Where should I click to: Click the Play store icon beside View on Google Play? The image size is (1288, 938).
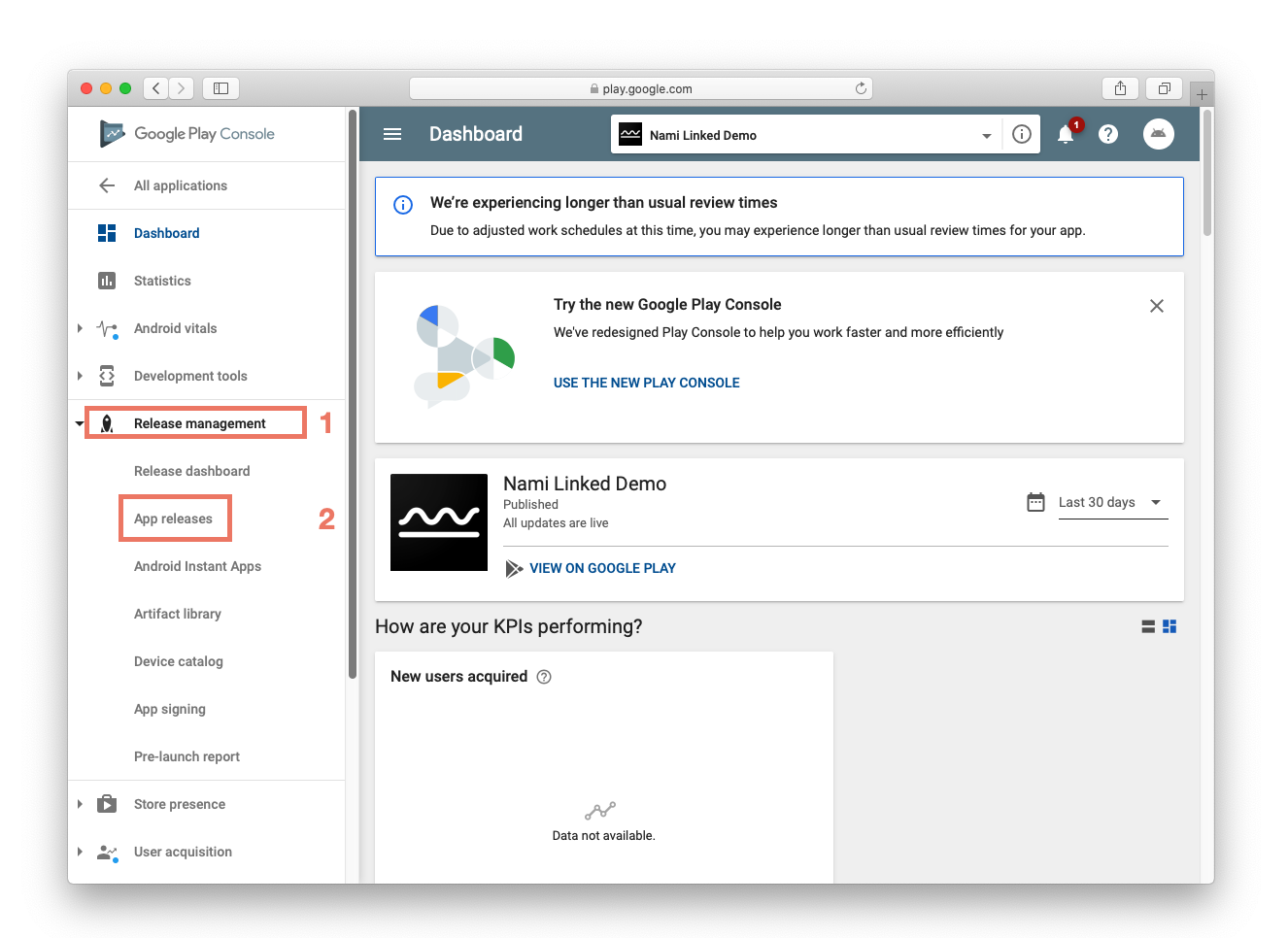[514, 568]
